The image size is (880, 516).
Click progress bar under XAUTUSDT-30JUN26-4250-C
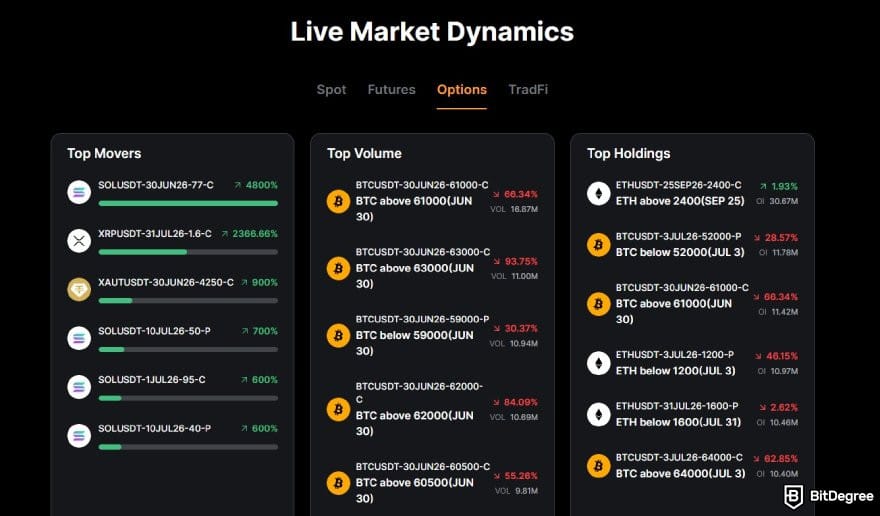[x=188, y=301]
